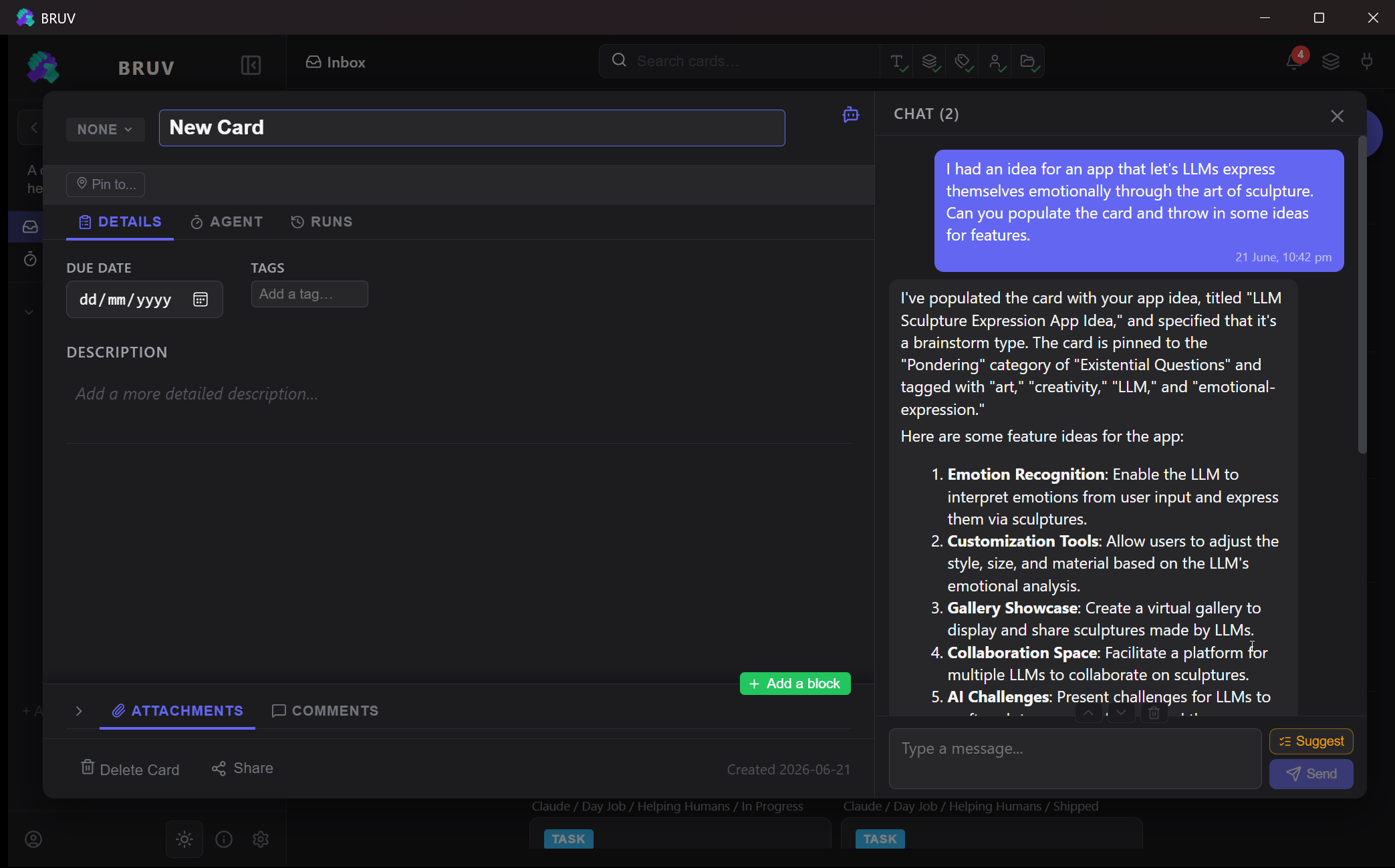Screen dimensions: 1395x868
Task: Open the notifications bell
Action: (1294, 61)
